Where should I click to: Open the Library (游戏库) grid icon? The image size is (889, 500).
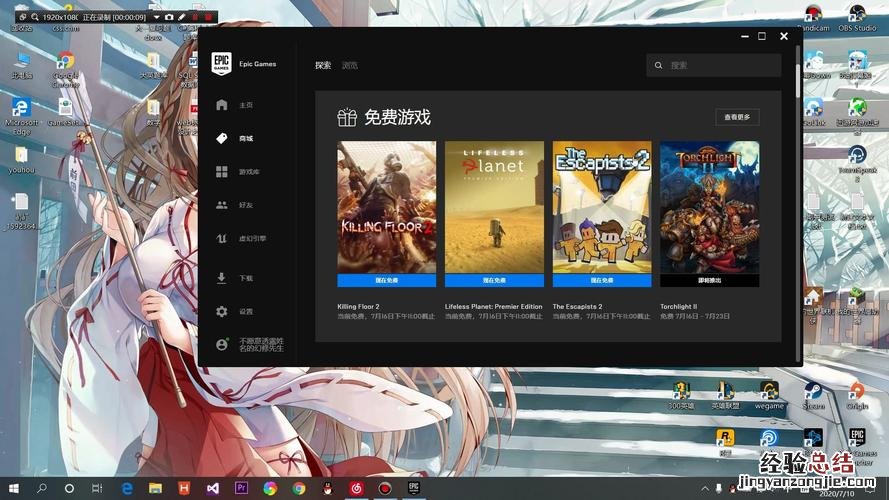tap(222, 172)
